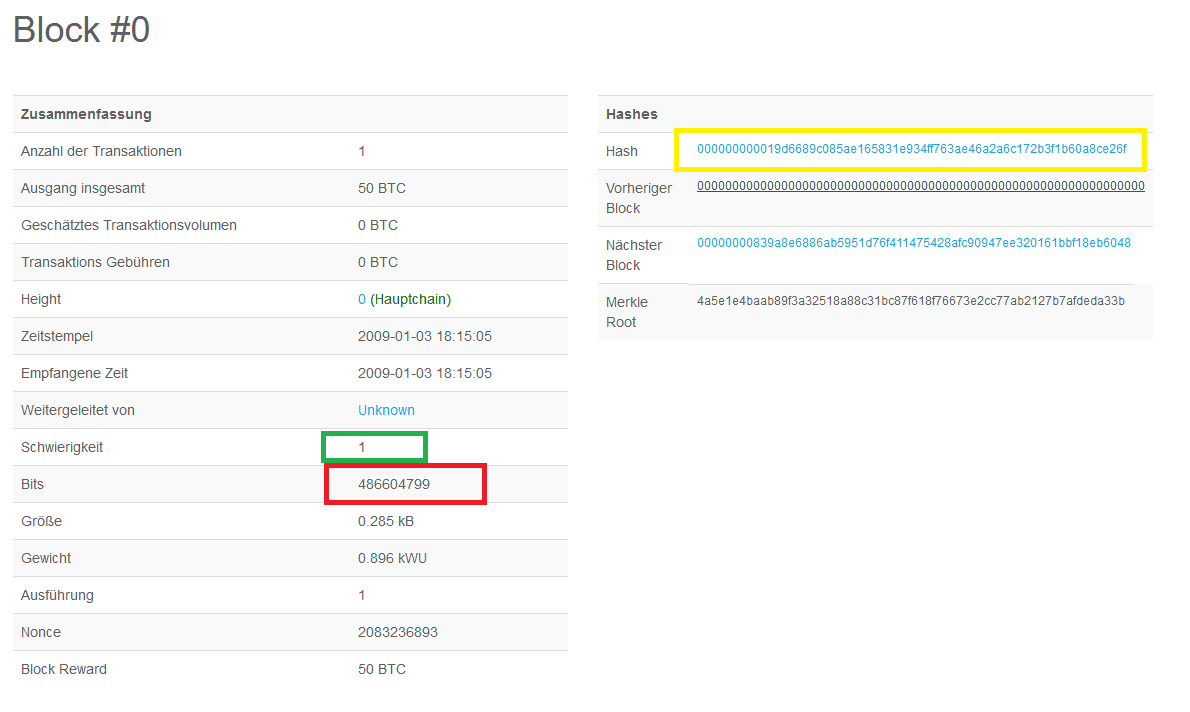
Task: Open the block hash link starting with 000000000019d6689c
Action: [911, 149]
